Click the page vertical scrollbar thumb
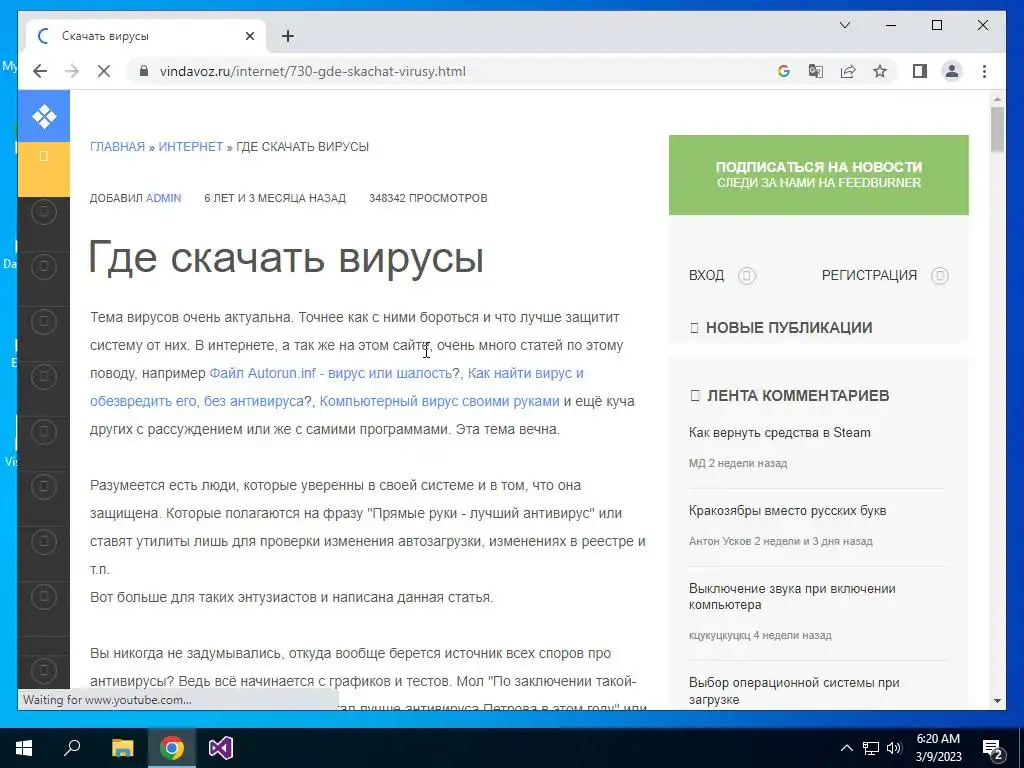Image resolution: width=1024 pixels, height=768 pixels. pyautogui.click(x=997, y=129)
